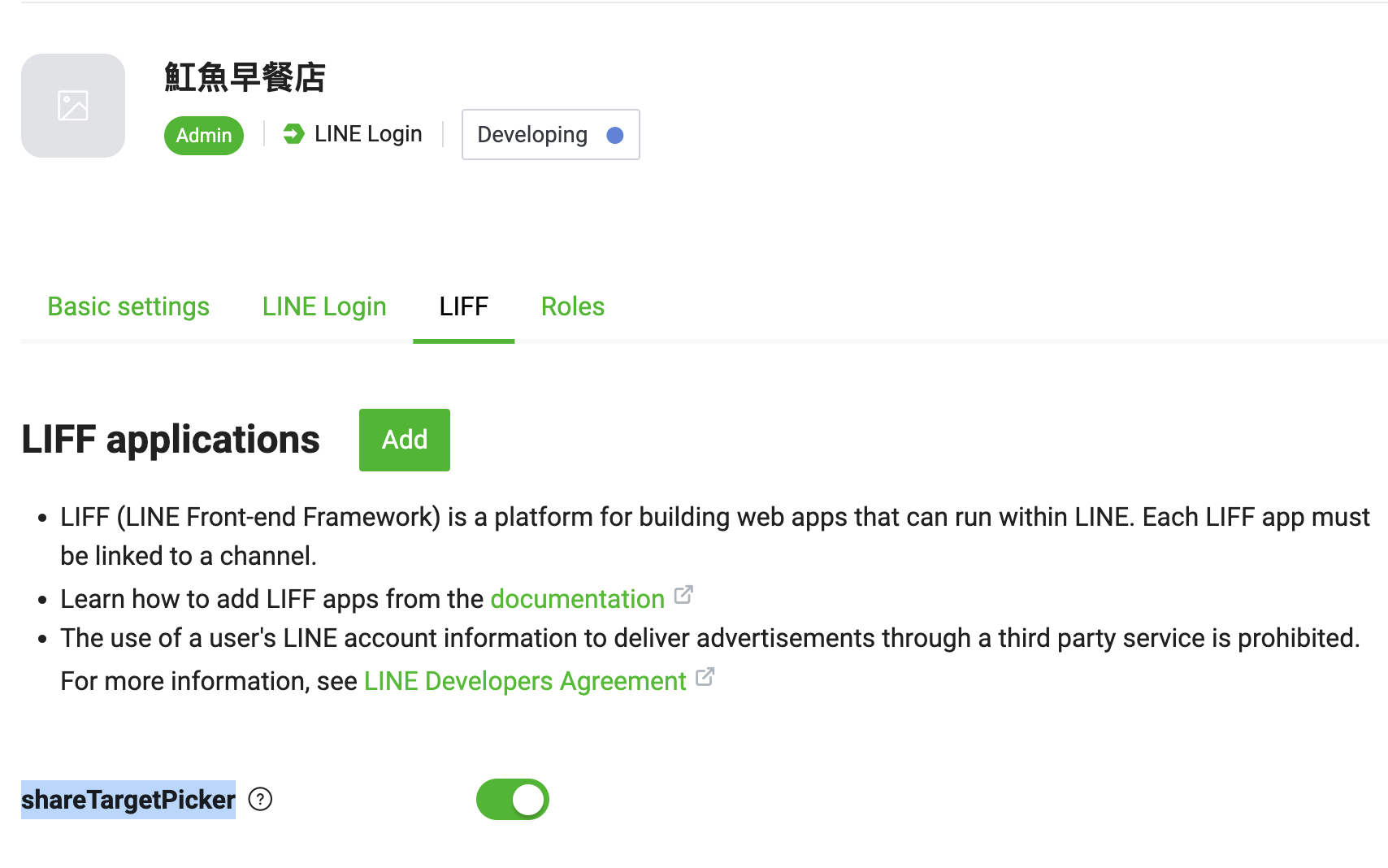This screenshot has height=868, width=1388.
Task: Click the LINE Login arrow icon
Action: tap(293, 134)
